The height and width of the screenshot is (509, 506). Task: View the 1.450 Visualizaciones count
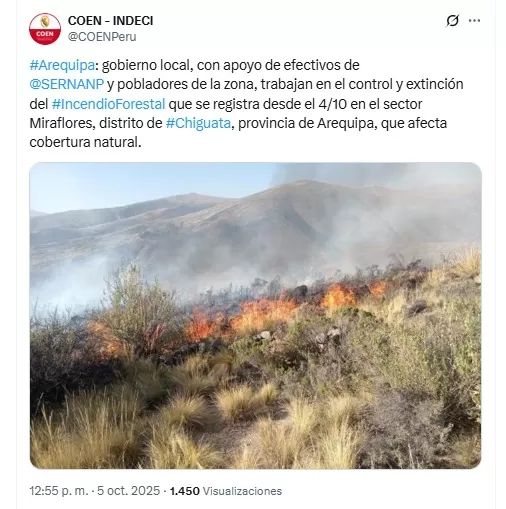point(226,491)
